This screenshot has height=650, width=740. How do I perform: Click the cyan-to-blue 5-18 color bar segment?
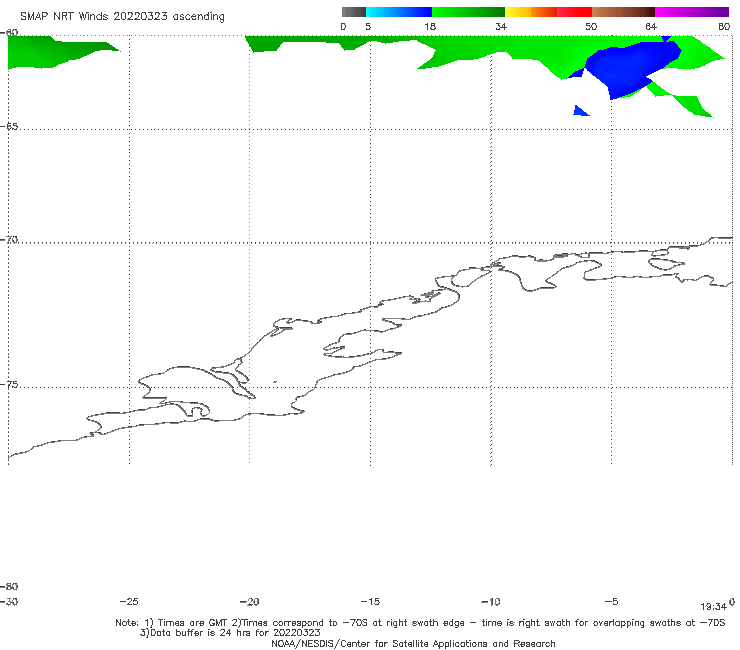point(399,12)
